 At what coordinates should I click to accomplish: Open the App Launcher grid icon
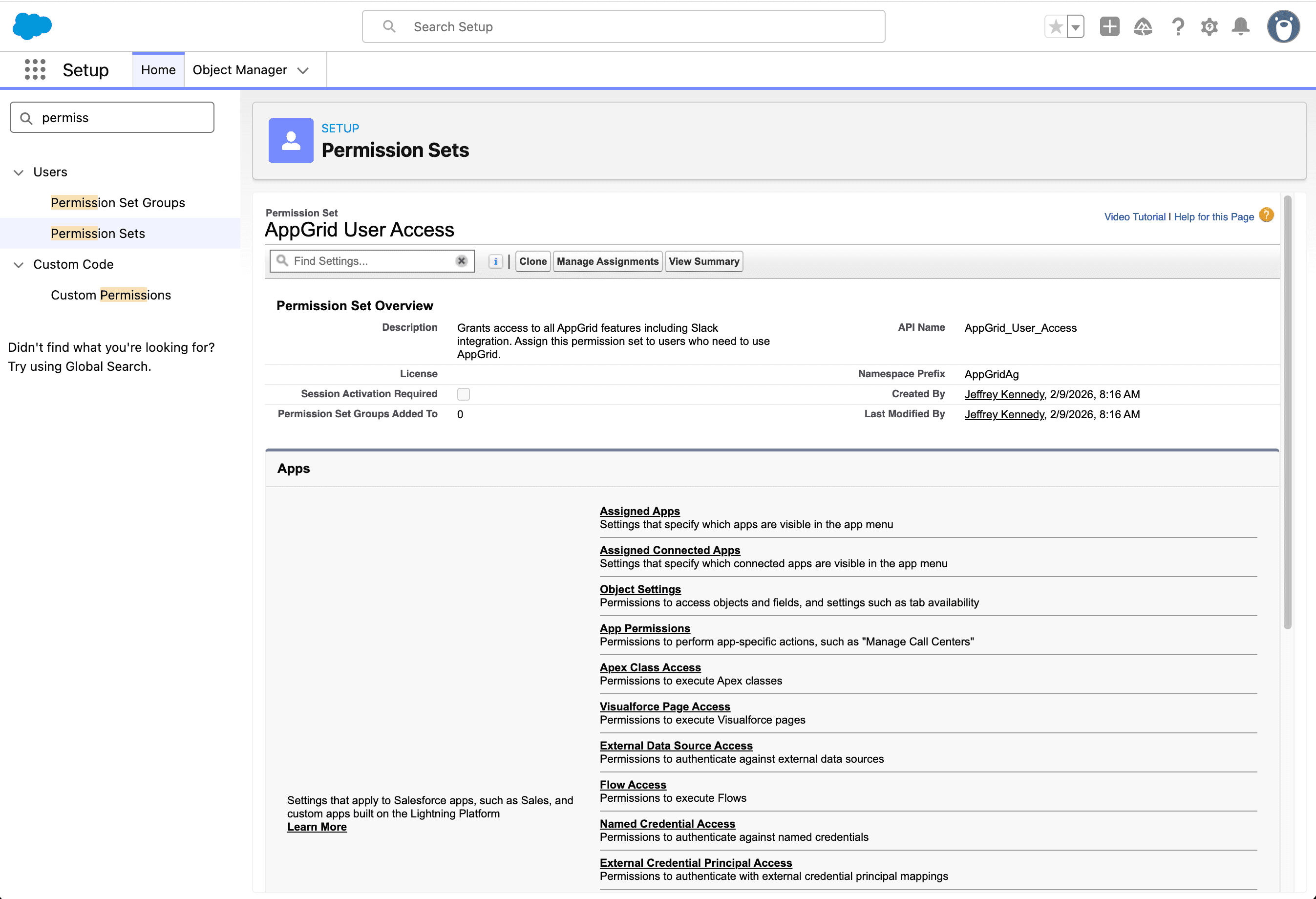pyautogui.click(x=35, y=70)
